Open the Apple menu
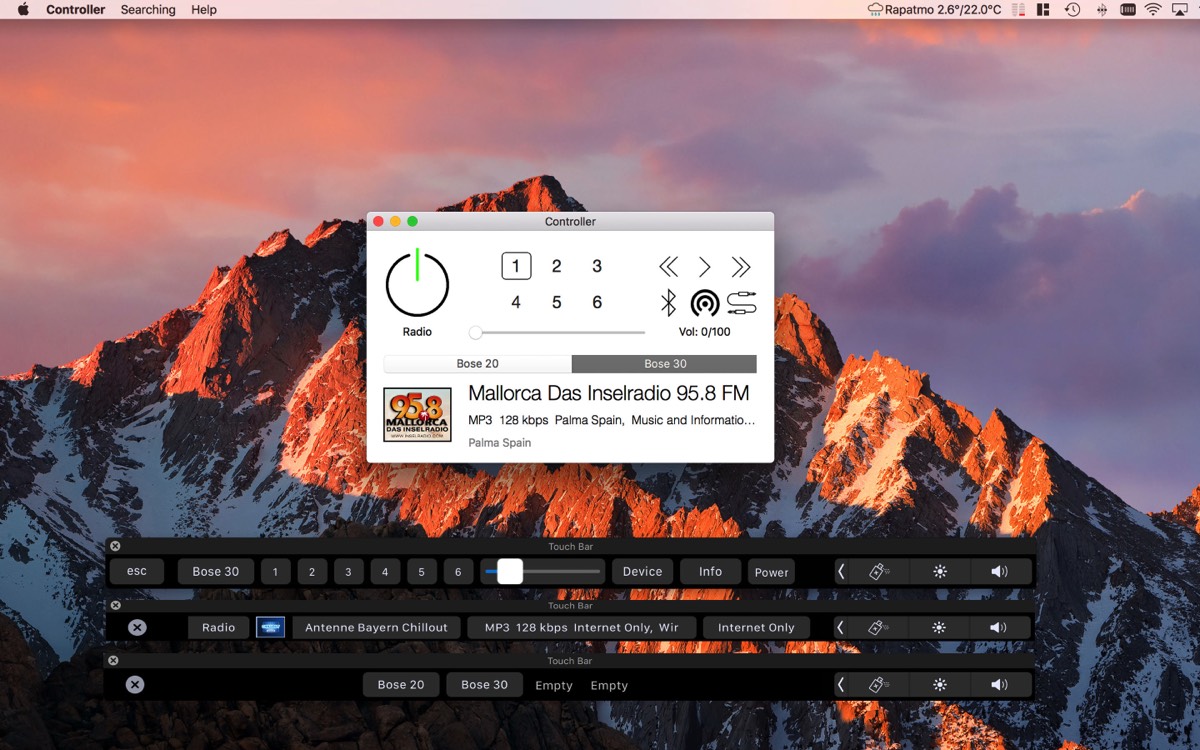Viewport: 1200px width, 750px height. pyautogui.click(x=23, y=10)
